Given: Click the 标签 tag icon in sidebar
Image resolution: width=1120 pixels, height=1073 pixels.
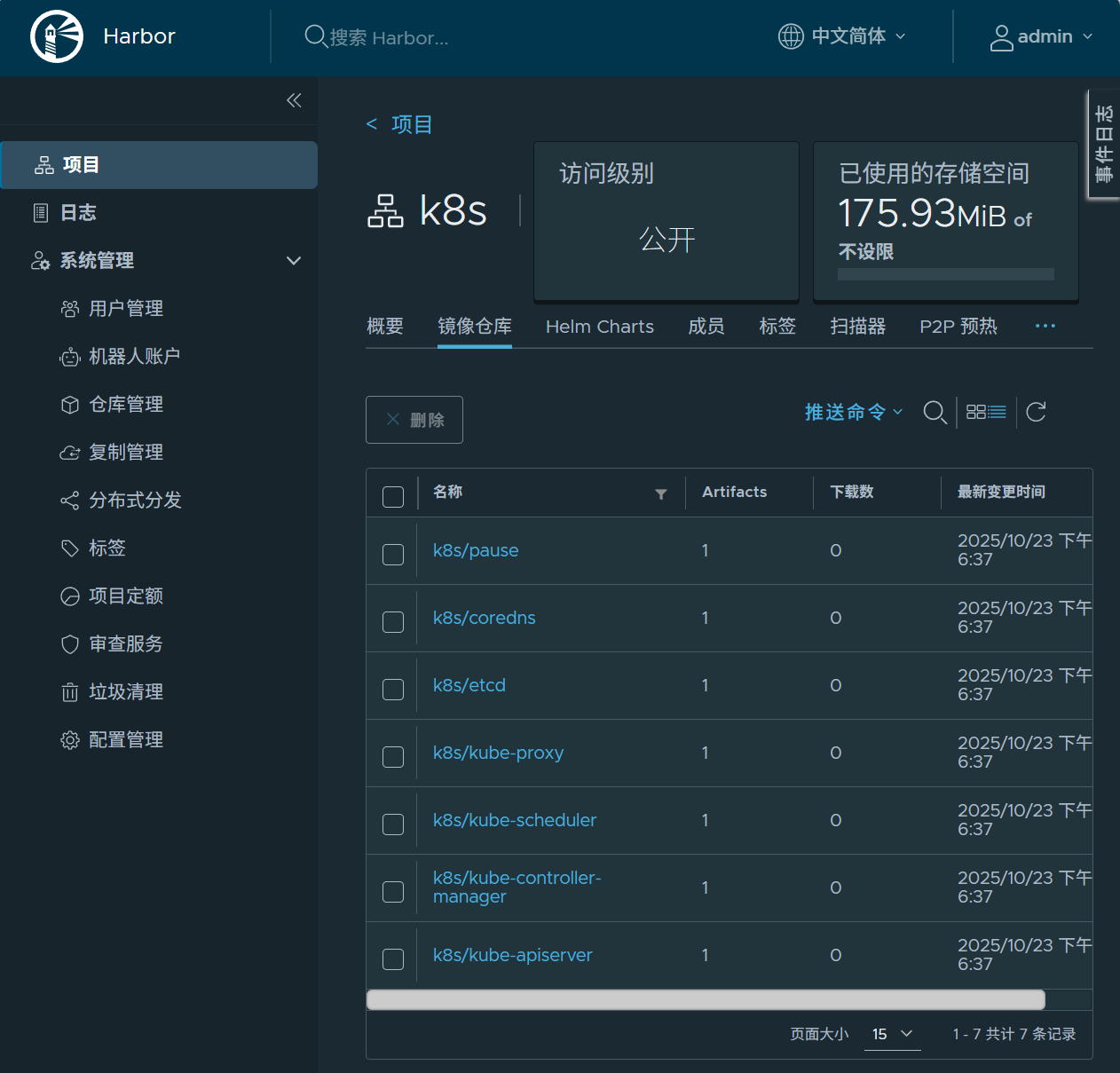Looking at the screenshot, I should pos(70,548).
